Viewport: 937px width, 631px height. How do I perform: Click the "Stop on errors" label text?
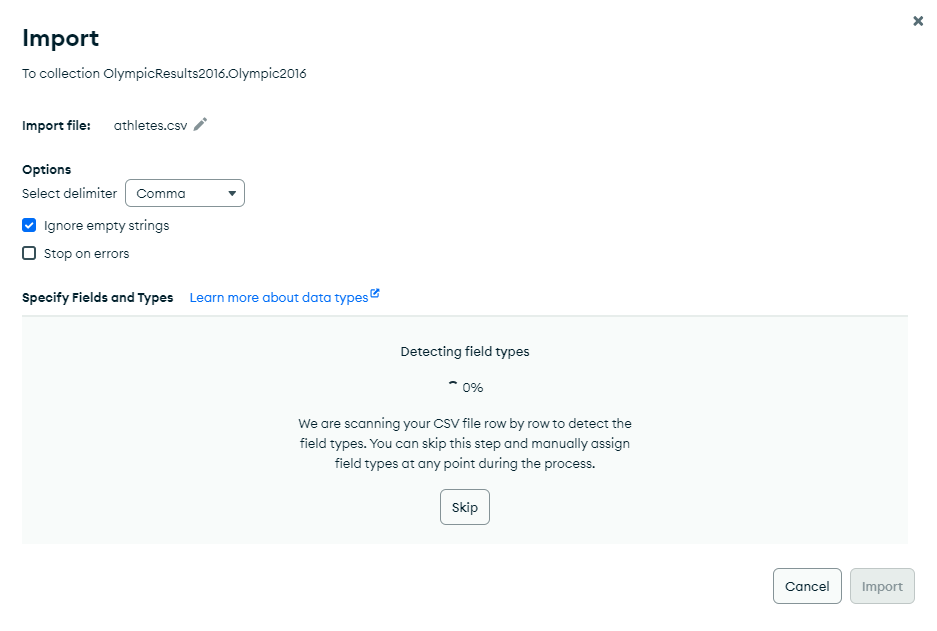pyautogui.click(x=86, y=253)
